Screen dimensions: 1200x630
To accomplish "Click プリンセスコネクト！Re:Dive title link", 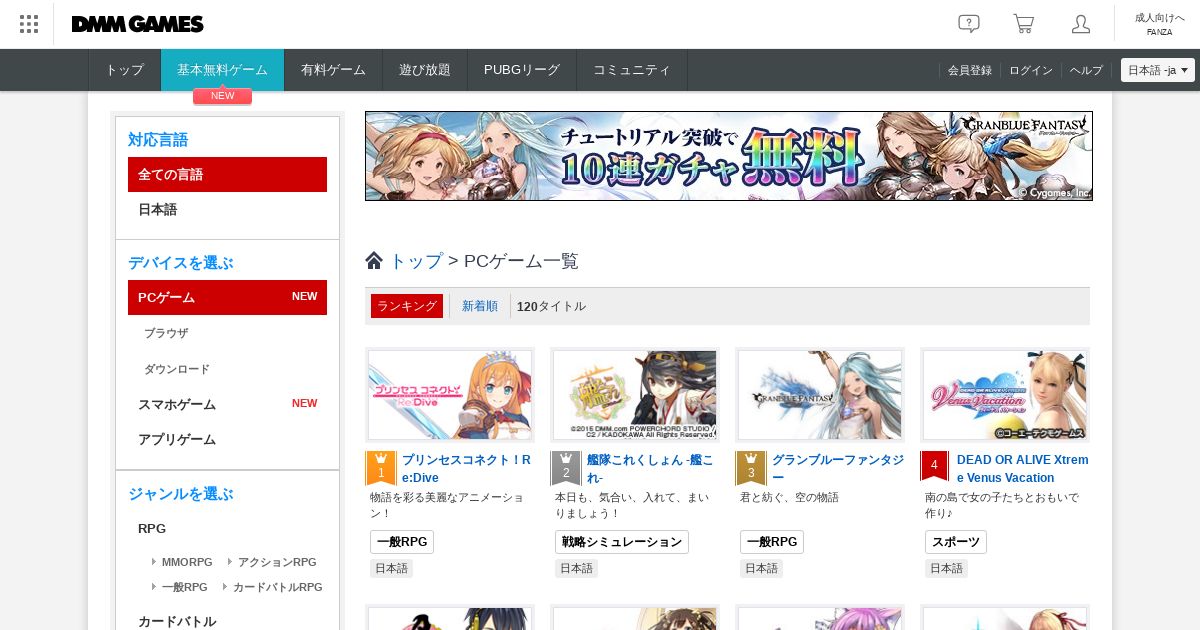I will (x=466, y=468).
